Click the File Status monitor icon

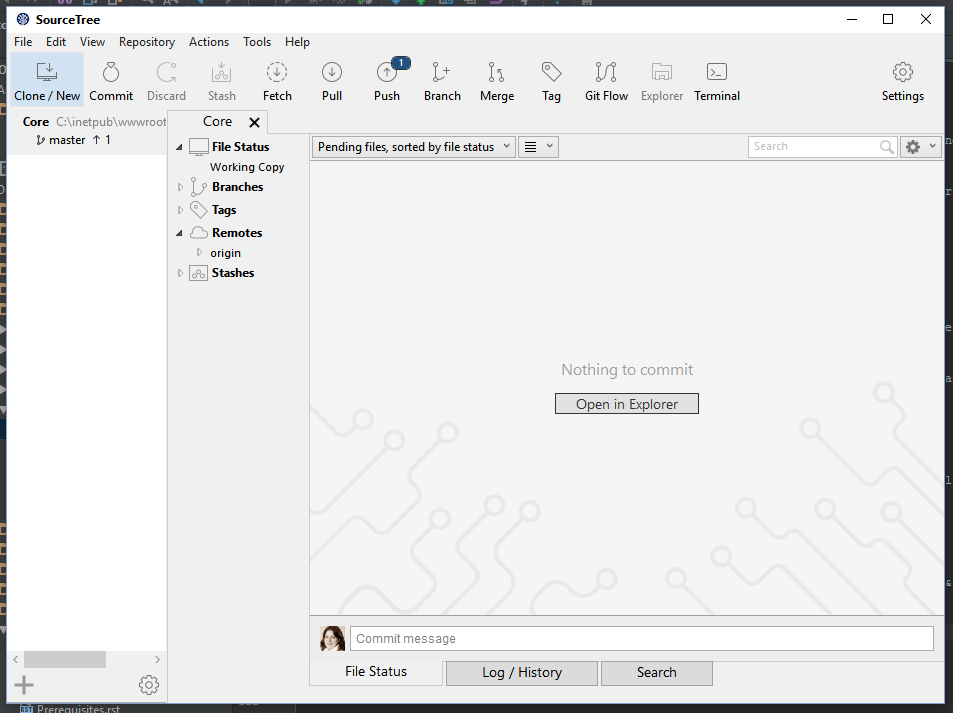tap(199, 147)
